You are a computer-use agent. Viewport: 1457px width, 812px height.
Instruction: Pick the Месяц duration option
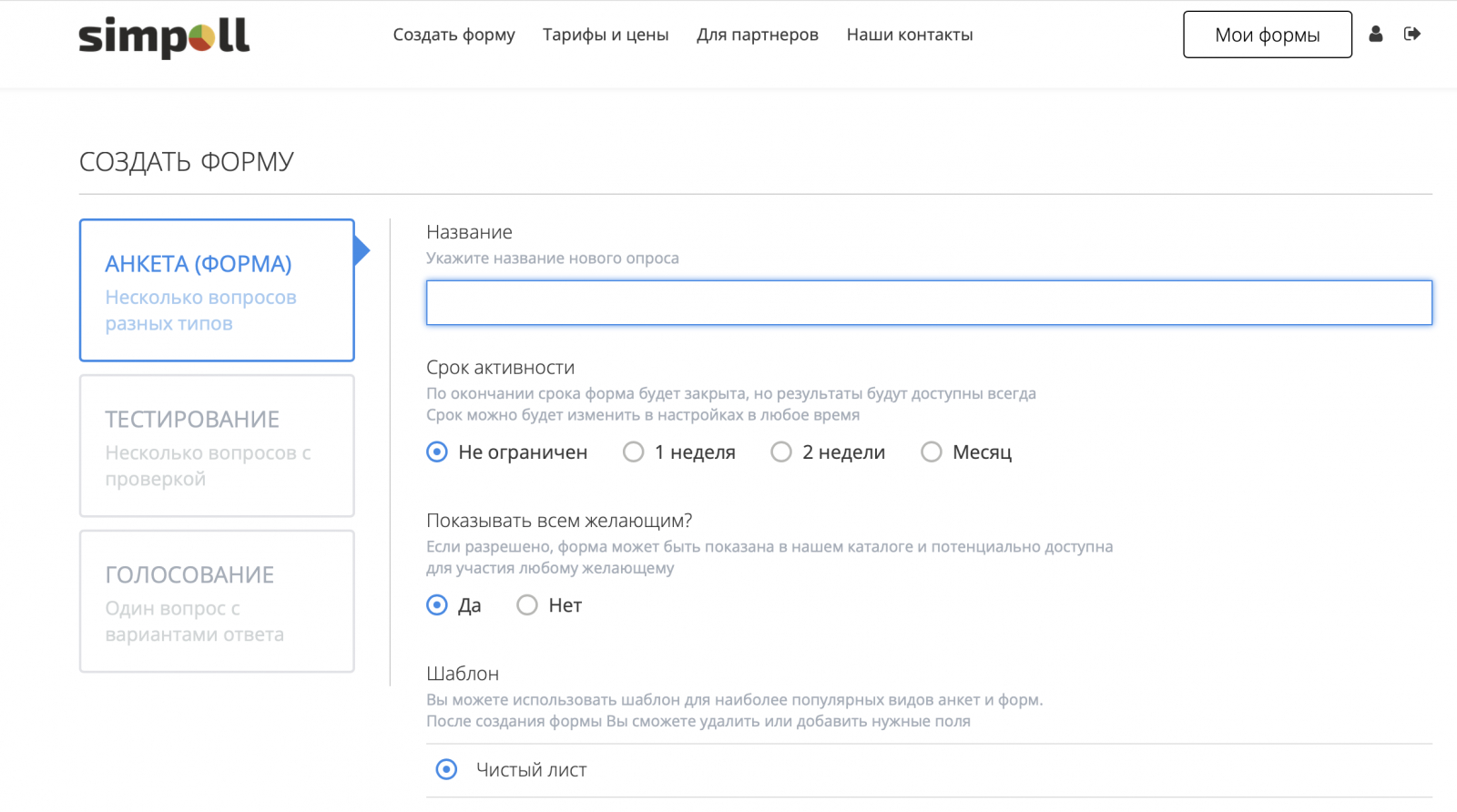tap(932, 452)
